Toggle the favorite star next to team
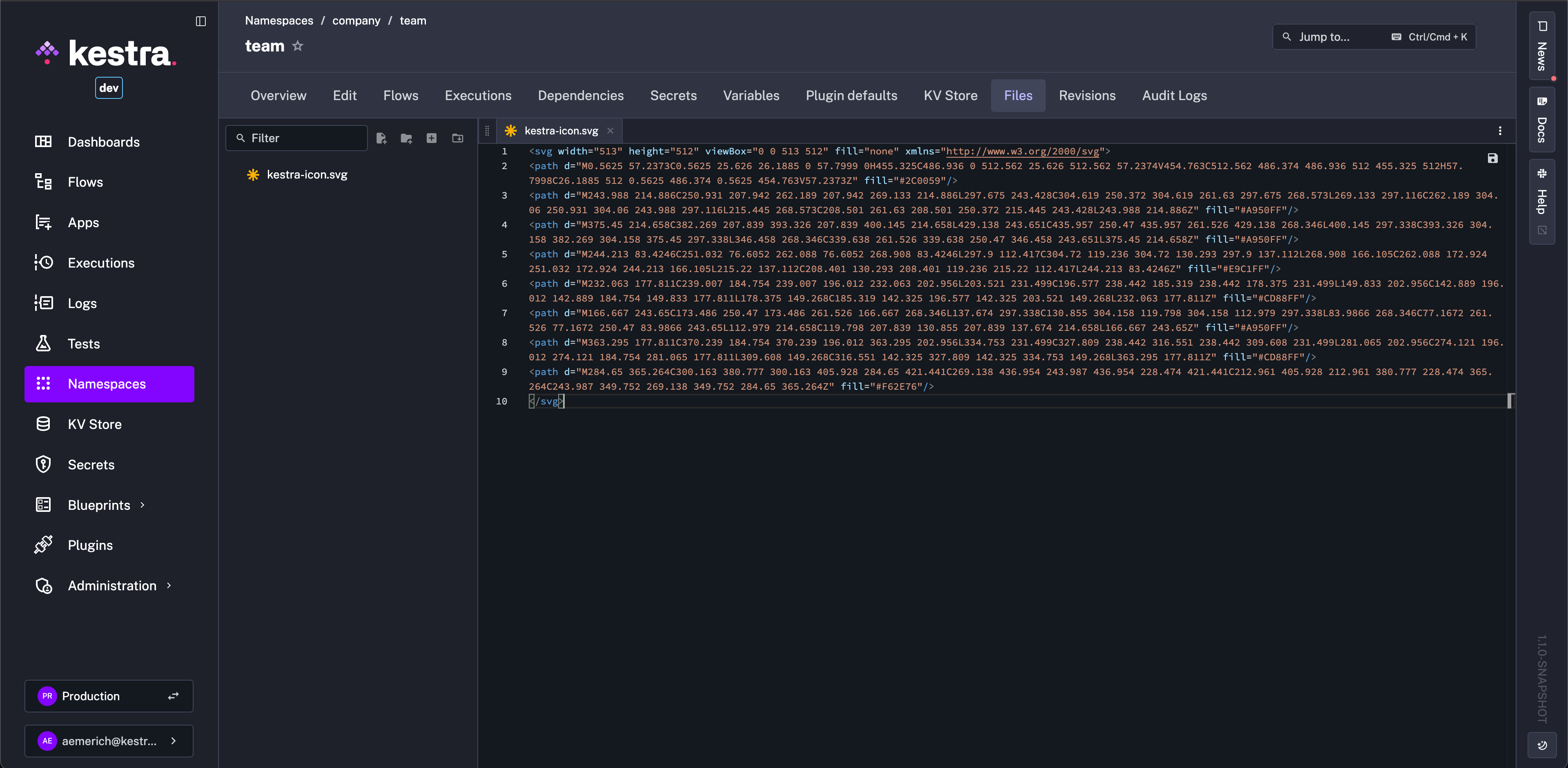Viewport: 1568px width, 768px height. [x=298, y=46]
